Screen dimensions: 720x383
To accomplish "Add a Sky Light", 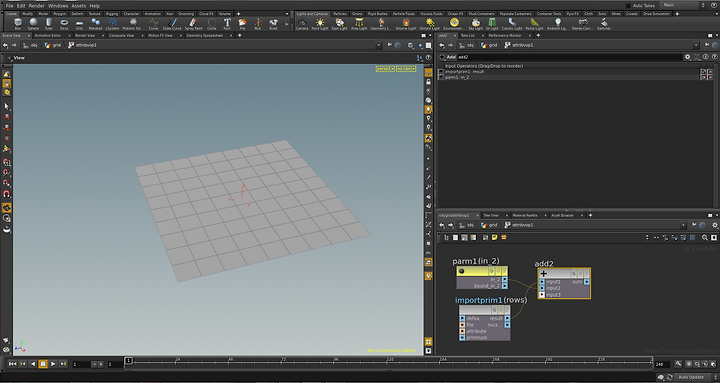I will [x=476, y=23].
